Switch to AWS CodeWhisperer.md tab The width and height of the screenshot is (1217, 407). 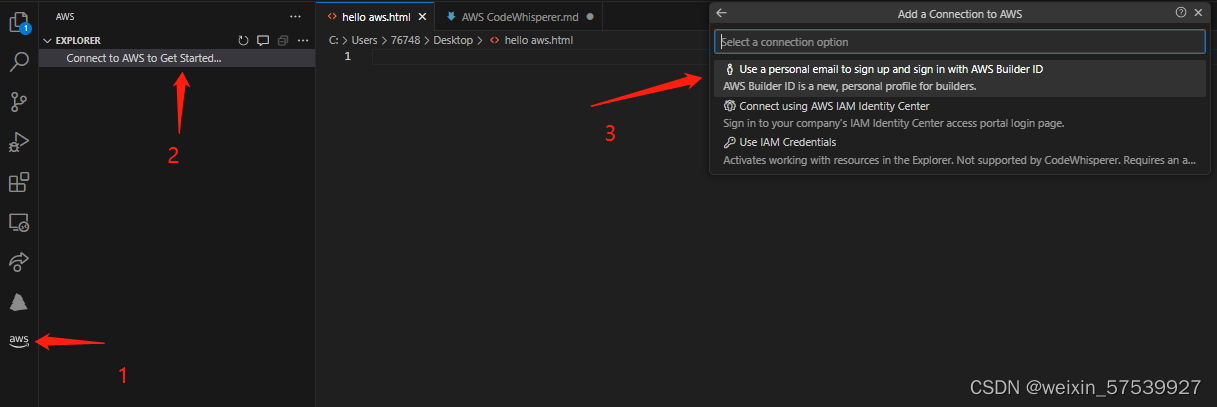tap(520, 17)
